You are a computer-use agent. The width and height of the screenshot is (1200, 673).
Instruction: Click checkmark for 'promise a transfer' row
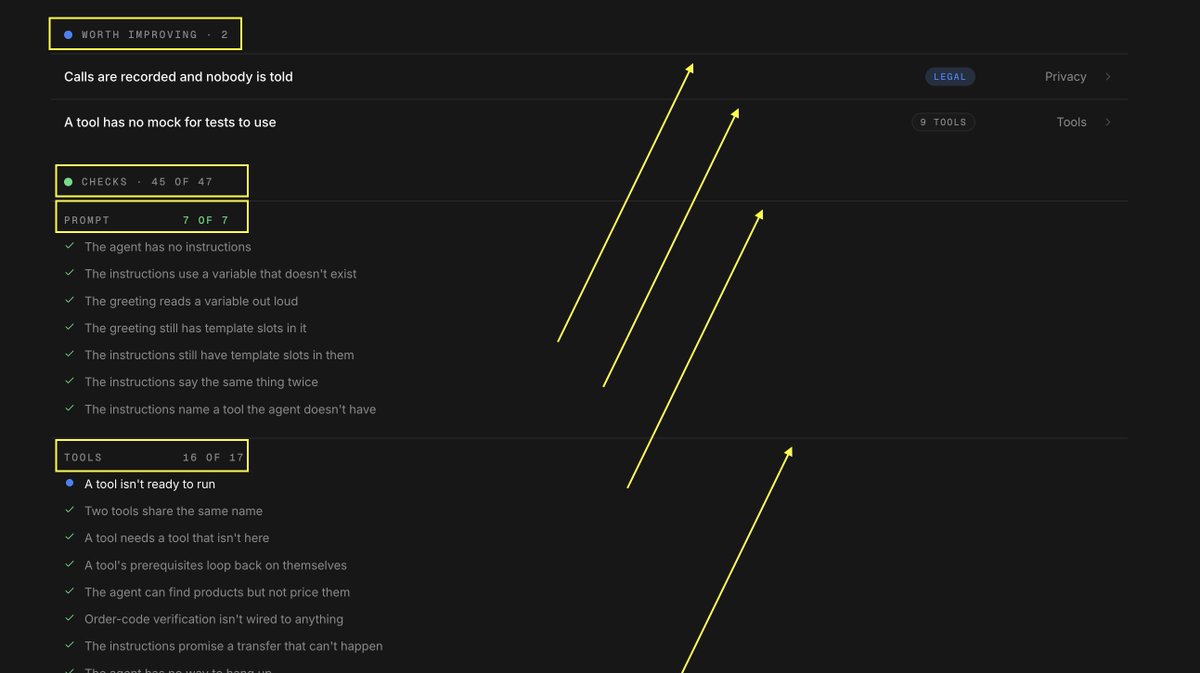pos(69,645)
